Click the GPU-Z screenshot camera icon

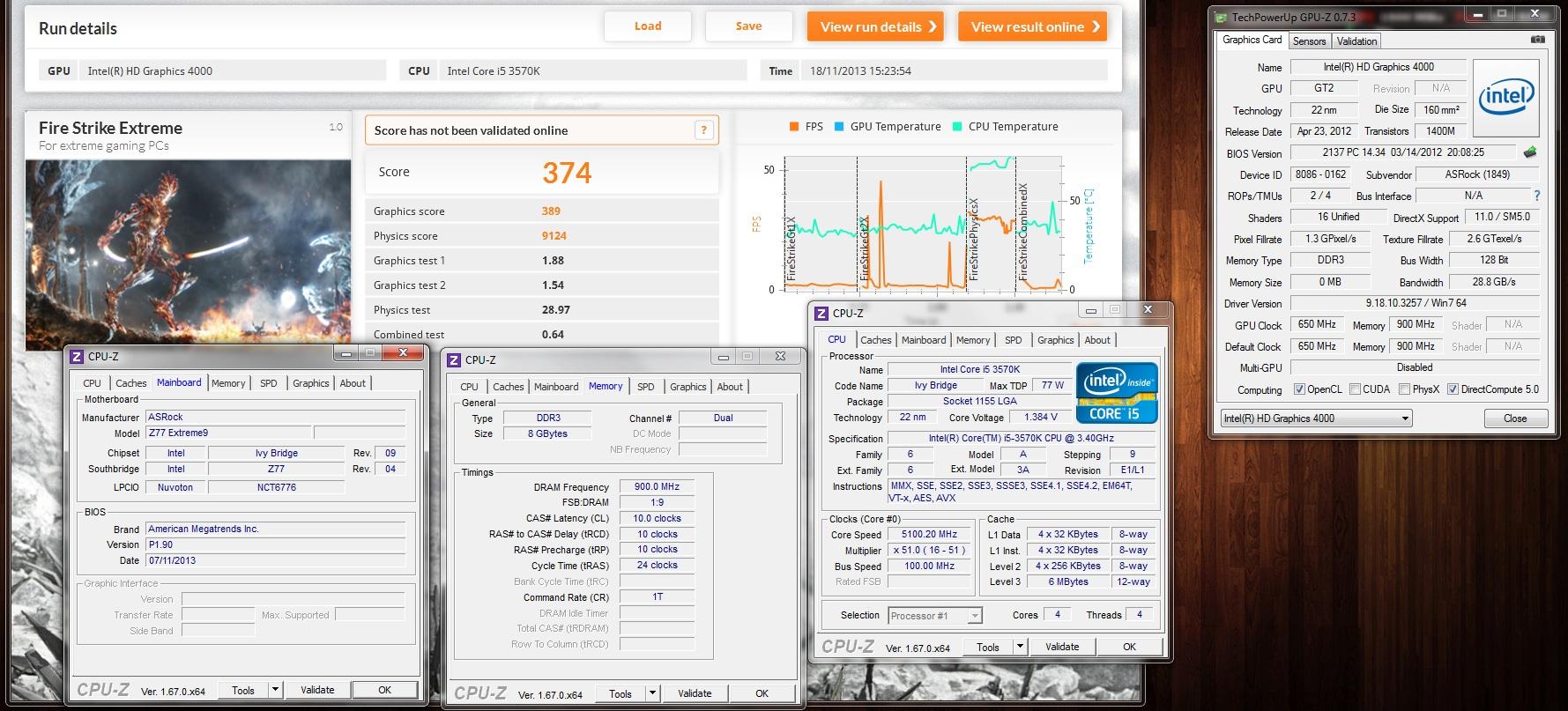[x=1538, y=40]
